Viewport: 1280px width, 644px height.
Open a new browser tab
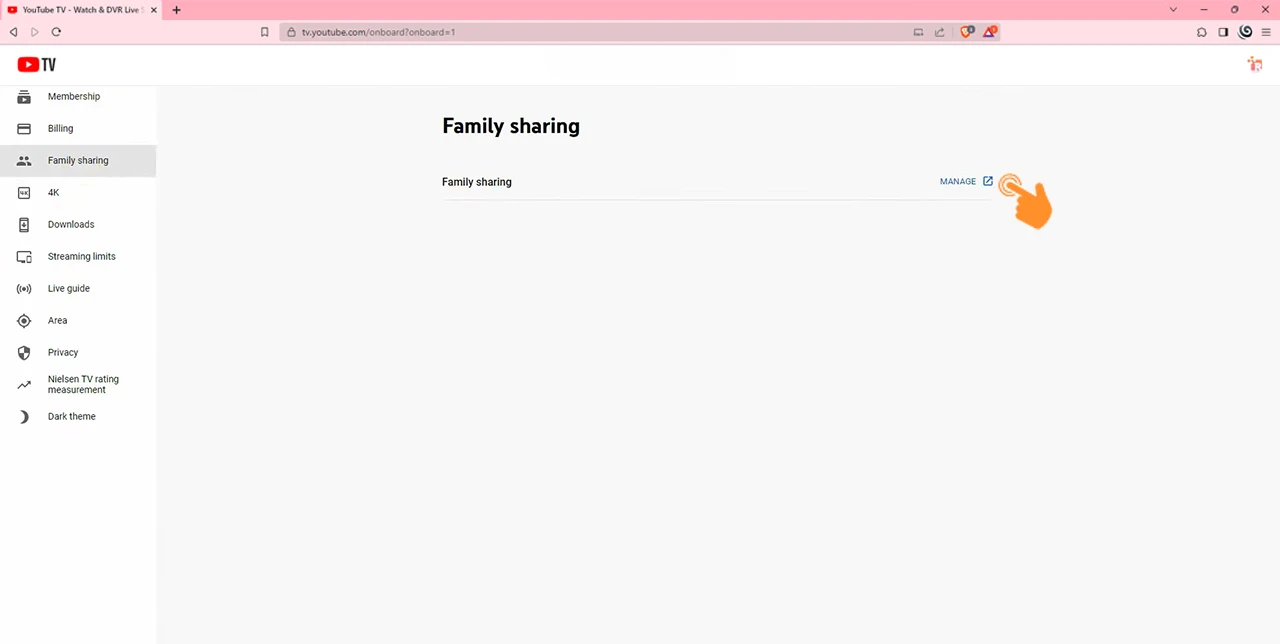(176, 9)
